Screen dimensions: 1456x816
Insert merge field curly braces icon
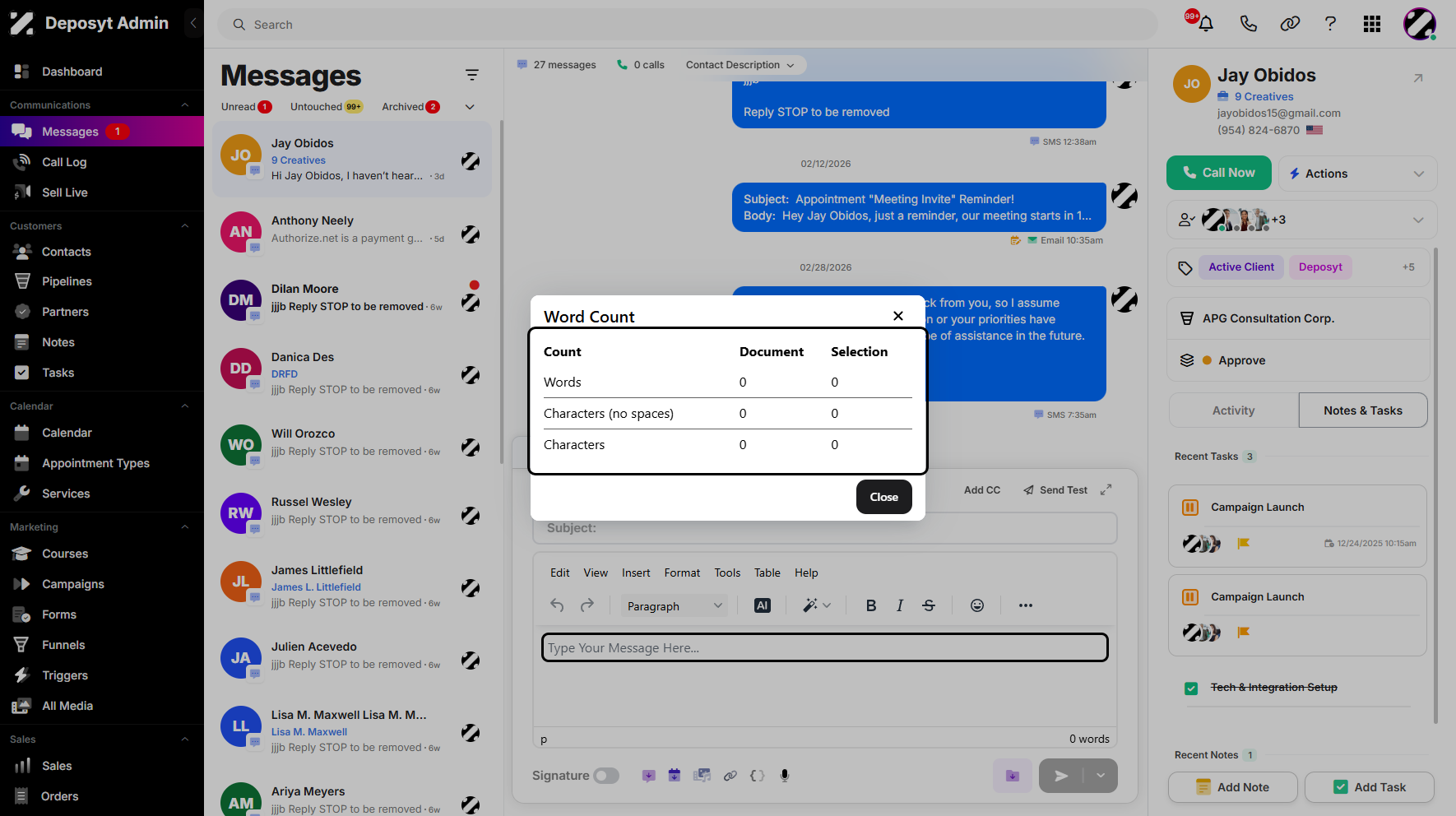point(758,775)
